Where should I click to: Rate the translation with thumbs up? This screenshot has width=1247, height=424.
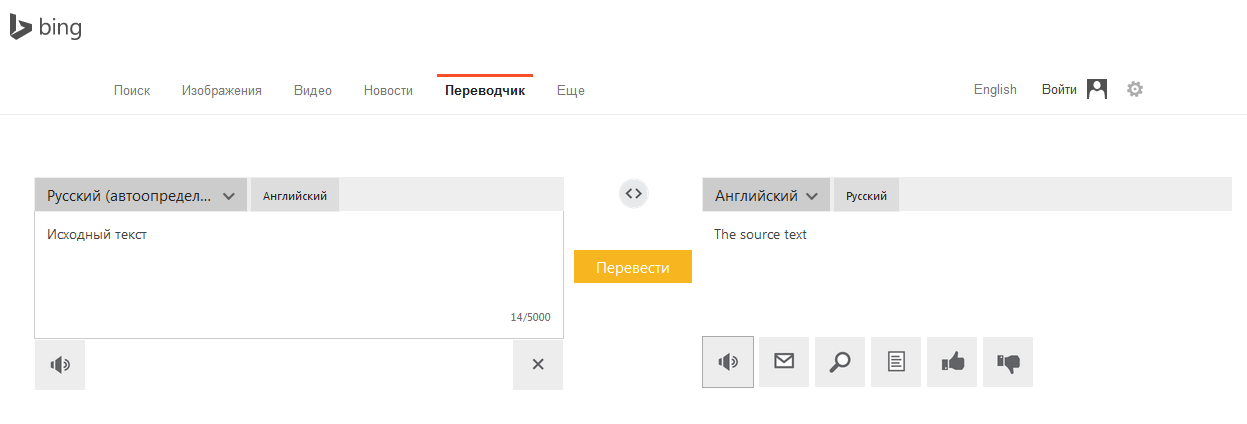(x=952, y=362)
